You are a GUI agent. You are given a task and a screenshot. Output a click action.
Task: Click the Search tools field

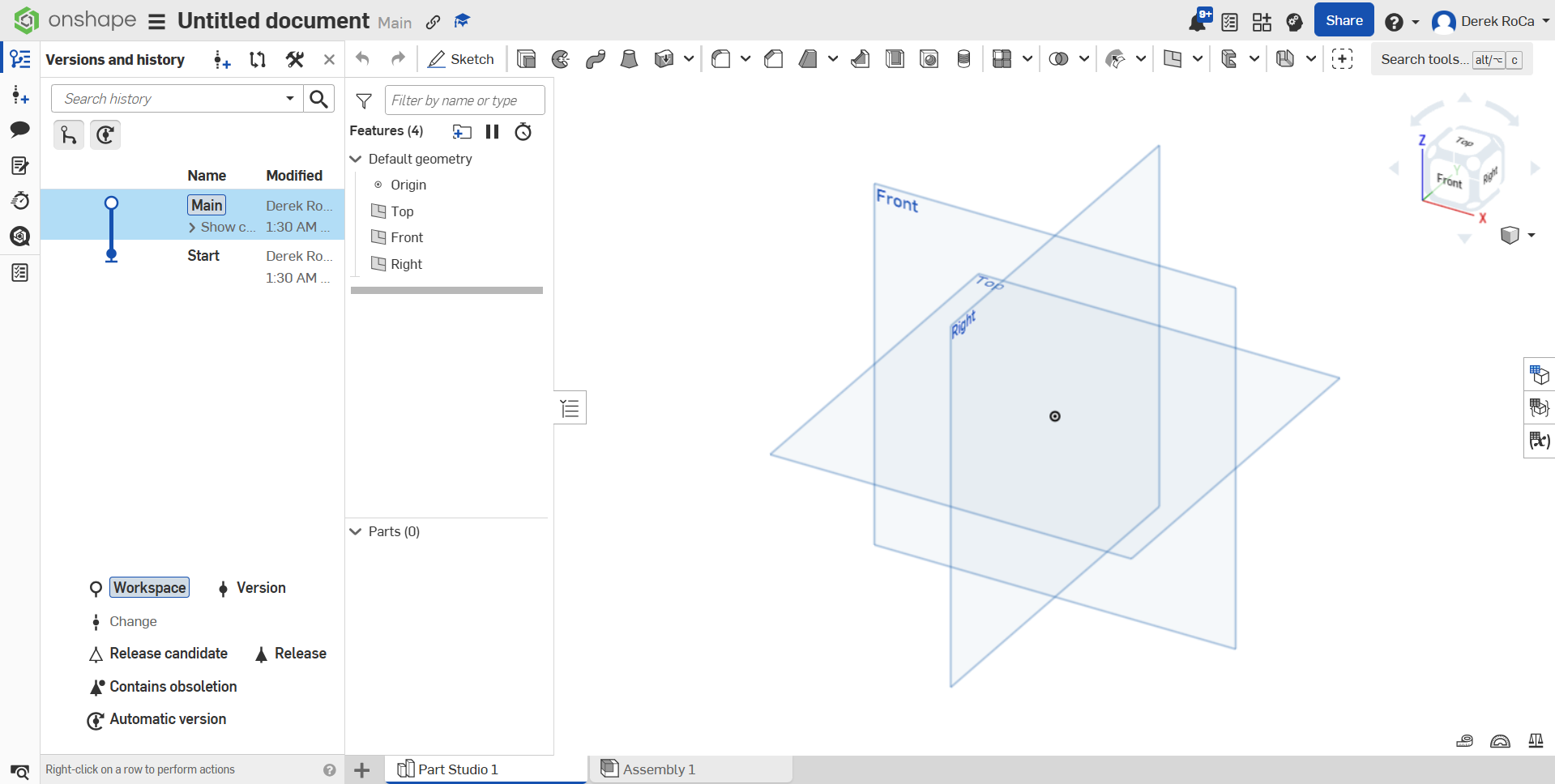point(1451,59)
